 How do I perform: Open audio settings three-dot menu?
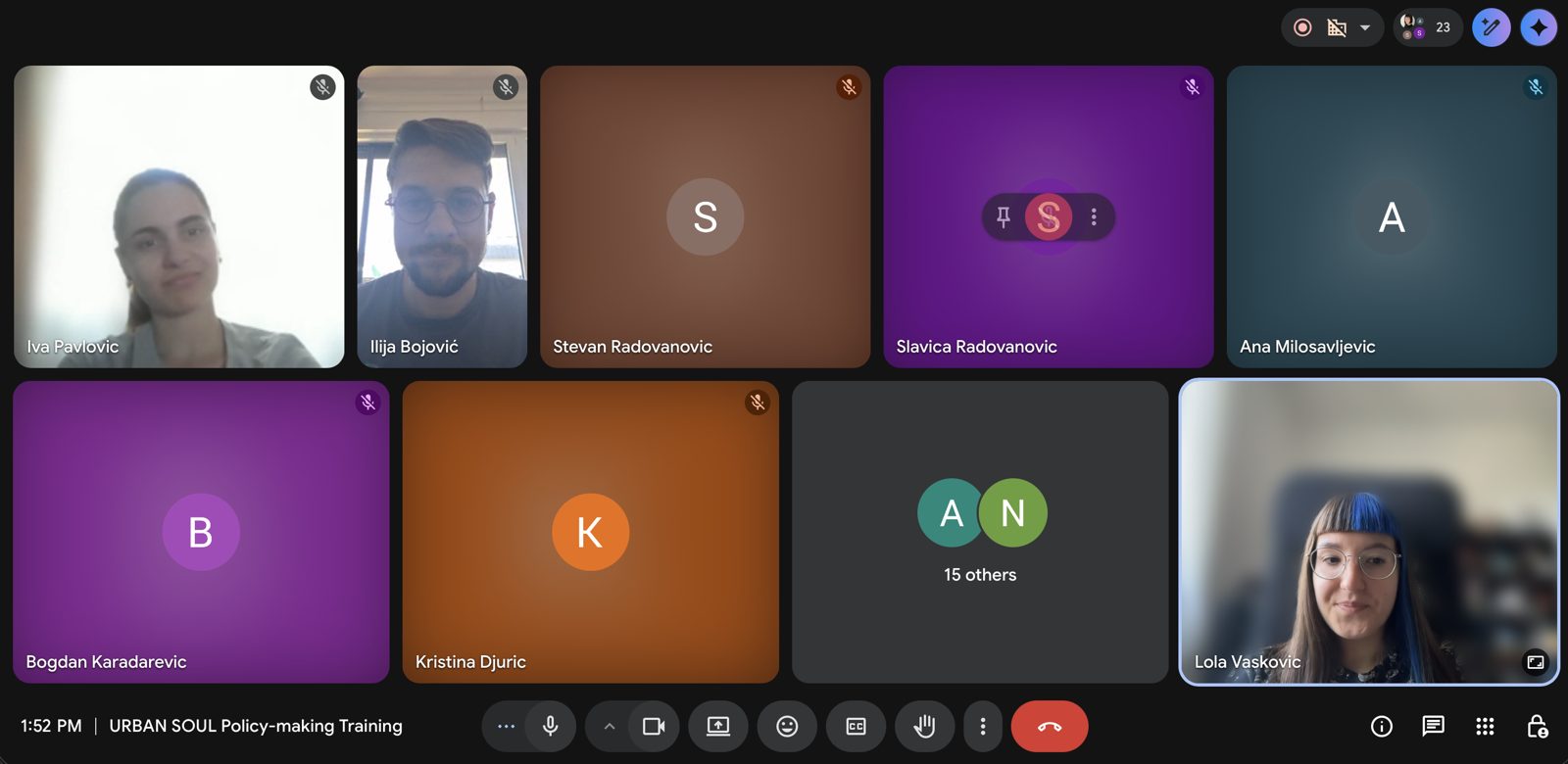point(506,726)
